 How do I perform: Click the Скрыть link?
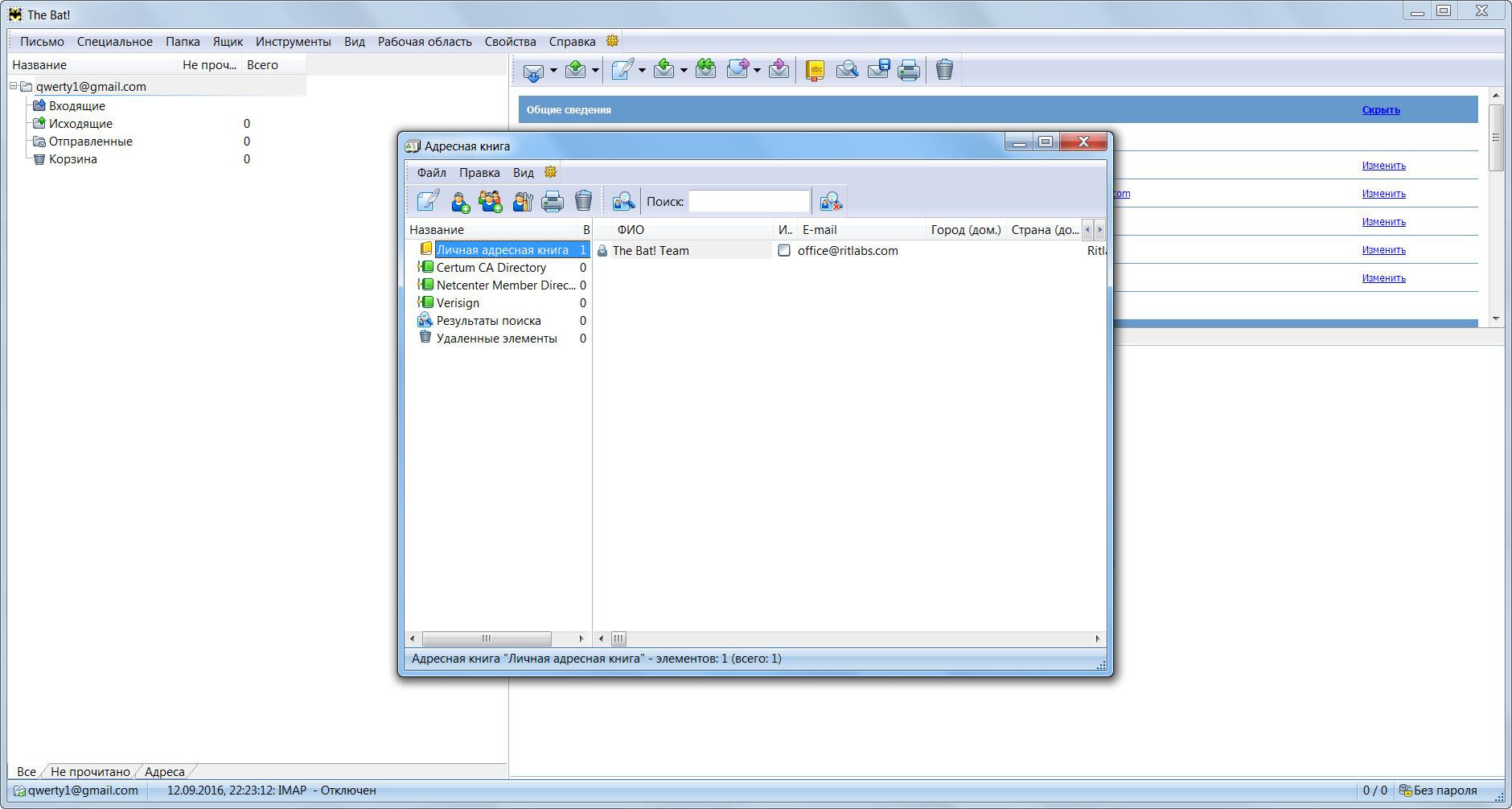pyautogui.click(x=1381, y=110)
